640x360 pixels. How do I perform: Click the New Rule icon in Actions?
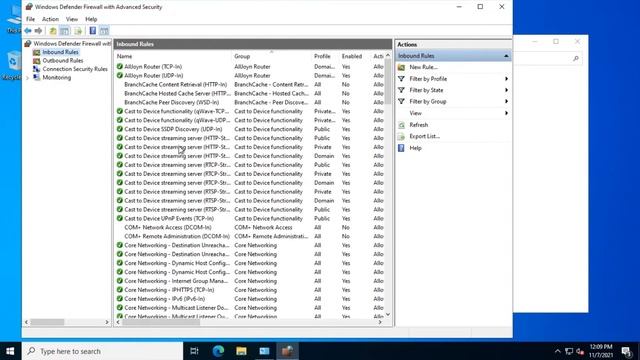401,67
